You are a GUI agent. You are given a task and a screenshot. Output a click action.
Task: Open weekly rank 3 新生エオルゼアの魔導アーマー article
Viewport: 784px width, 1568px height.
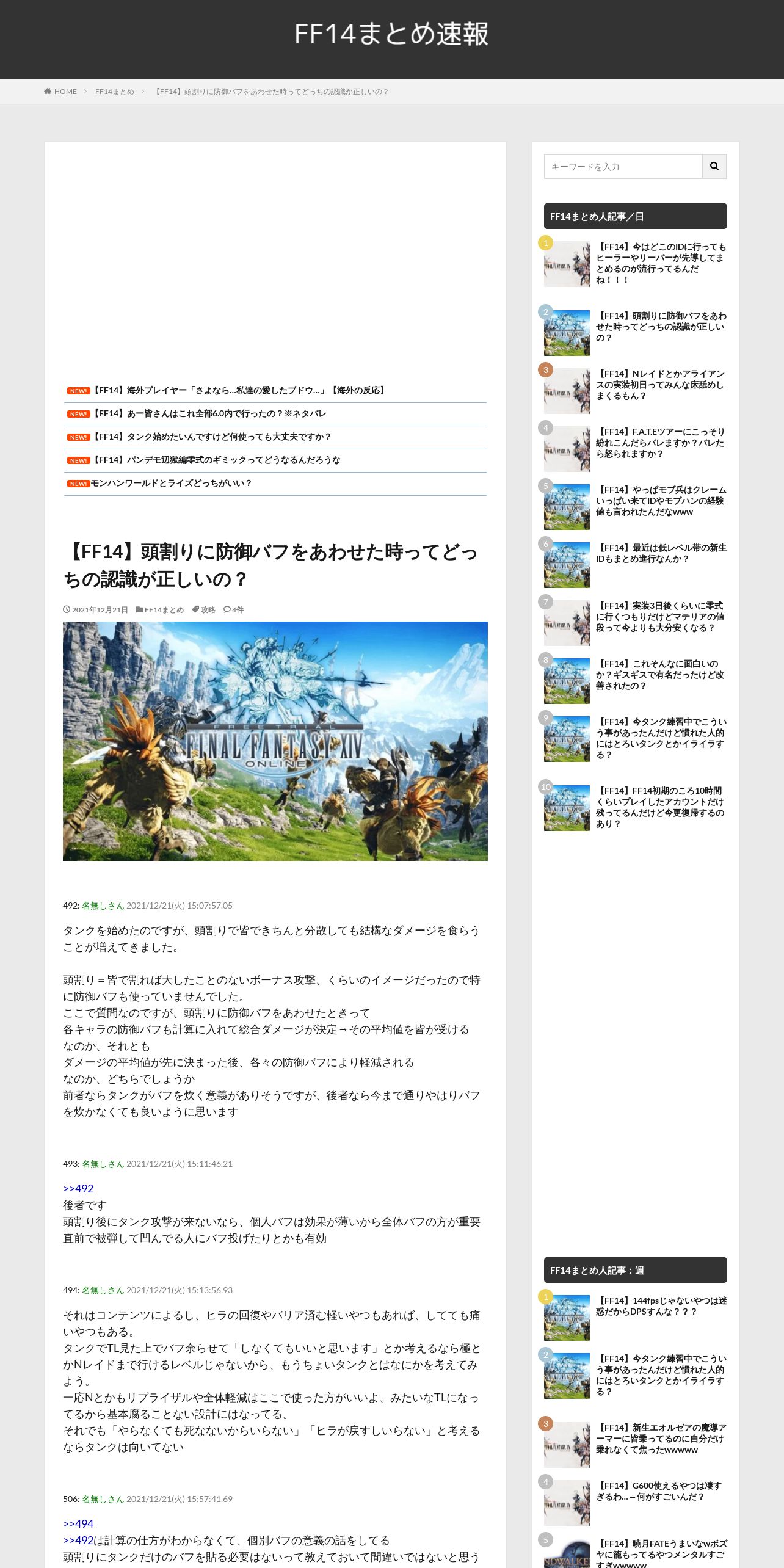point(661,1439)
